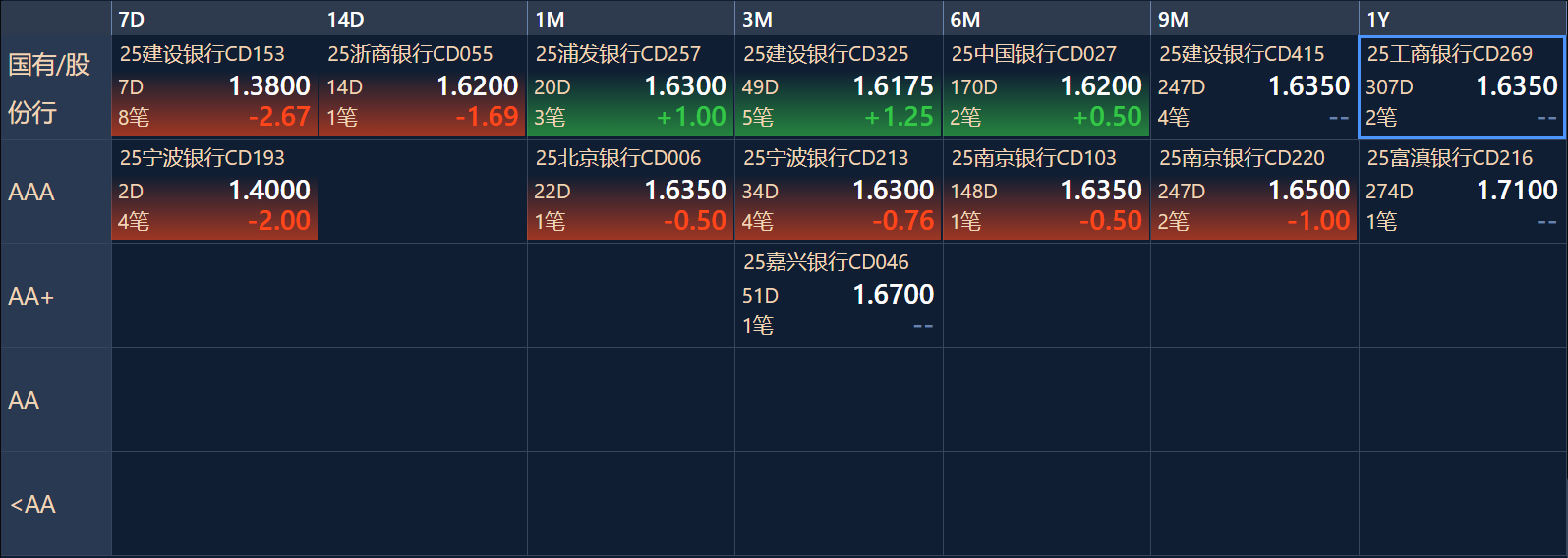The width and height of the screenshot is (1568, 558).
Task: Click the -2.00 change value
Action: [x=279, y=221]
